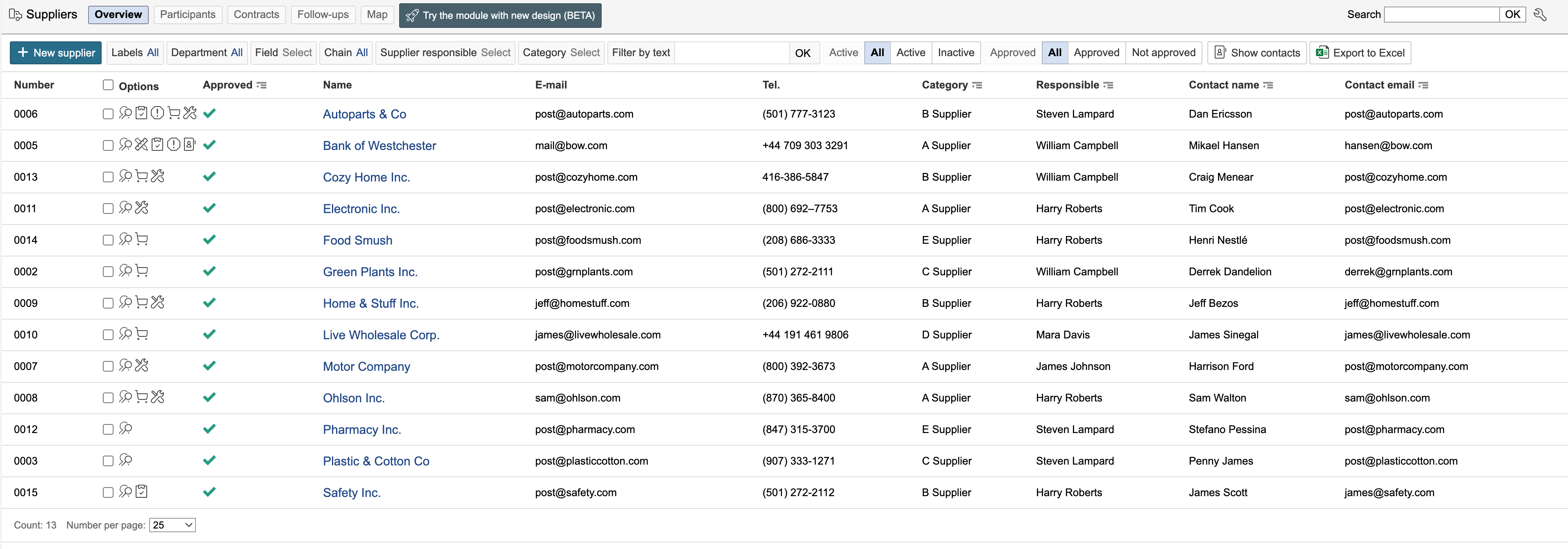Click the clipboard icon in Bank of Westchester row

(x=158, y=145)
